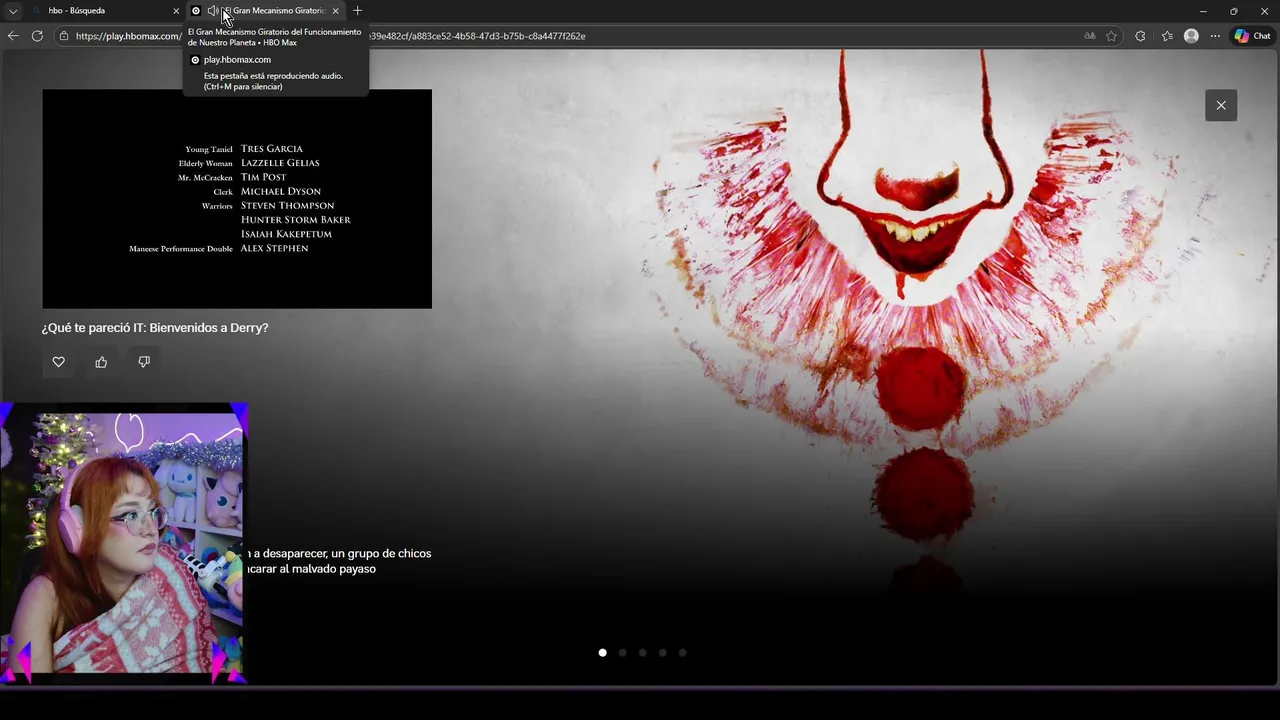1280x720 pixels.
Task: Add IT: Bienvenidos a Derry to favorites with heart icon
Action: [59, 362]
